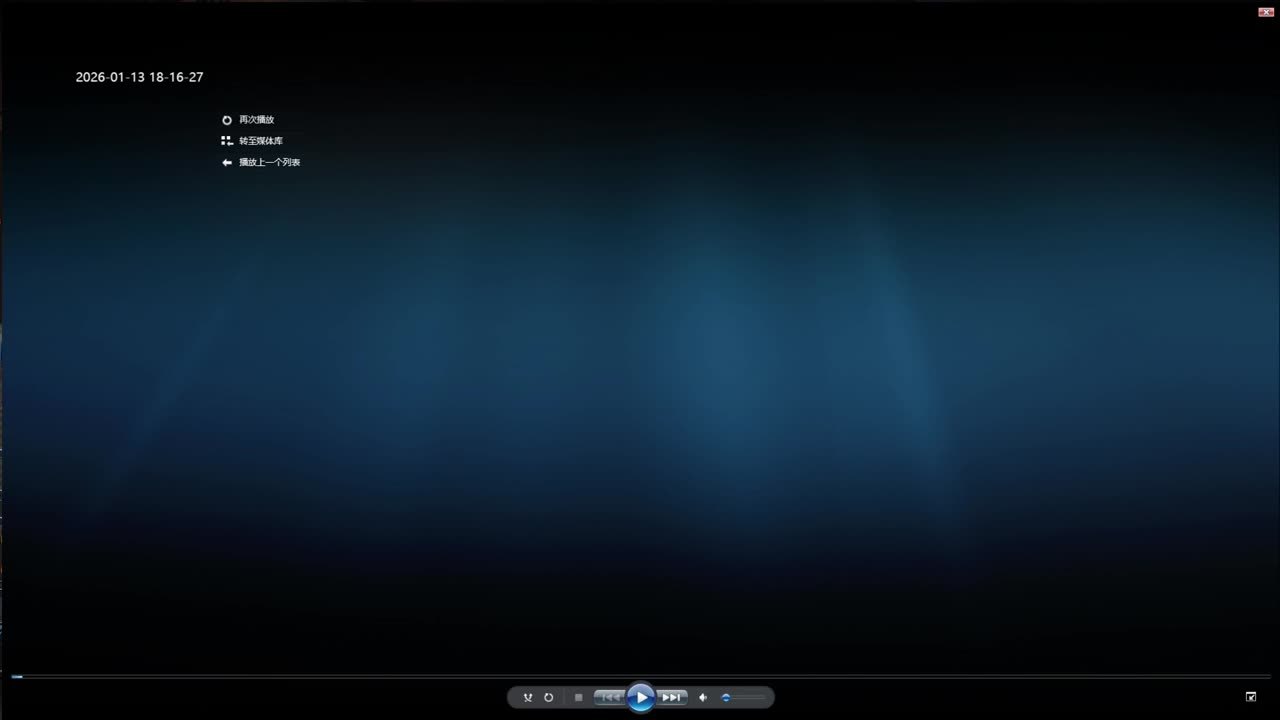Toggle shuffle mode in the playback bar
This screenshot has height=720, width=1280.
(528, 697)
